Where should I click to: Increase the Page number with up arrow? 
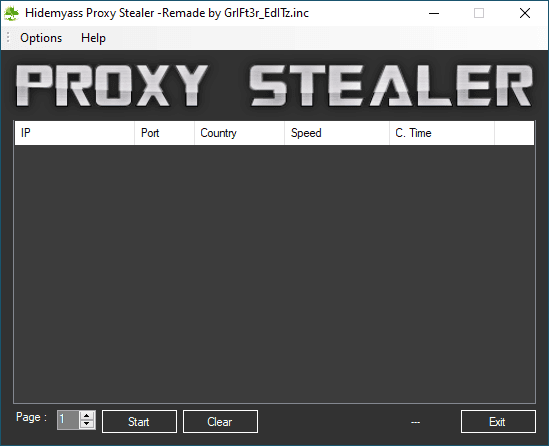pyautogui.click(x=87, y=416)
